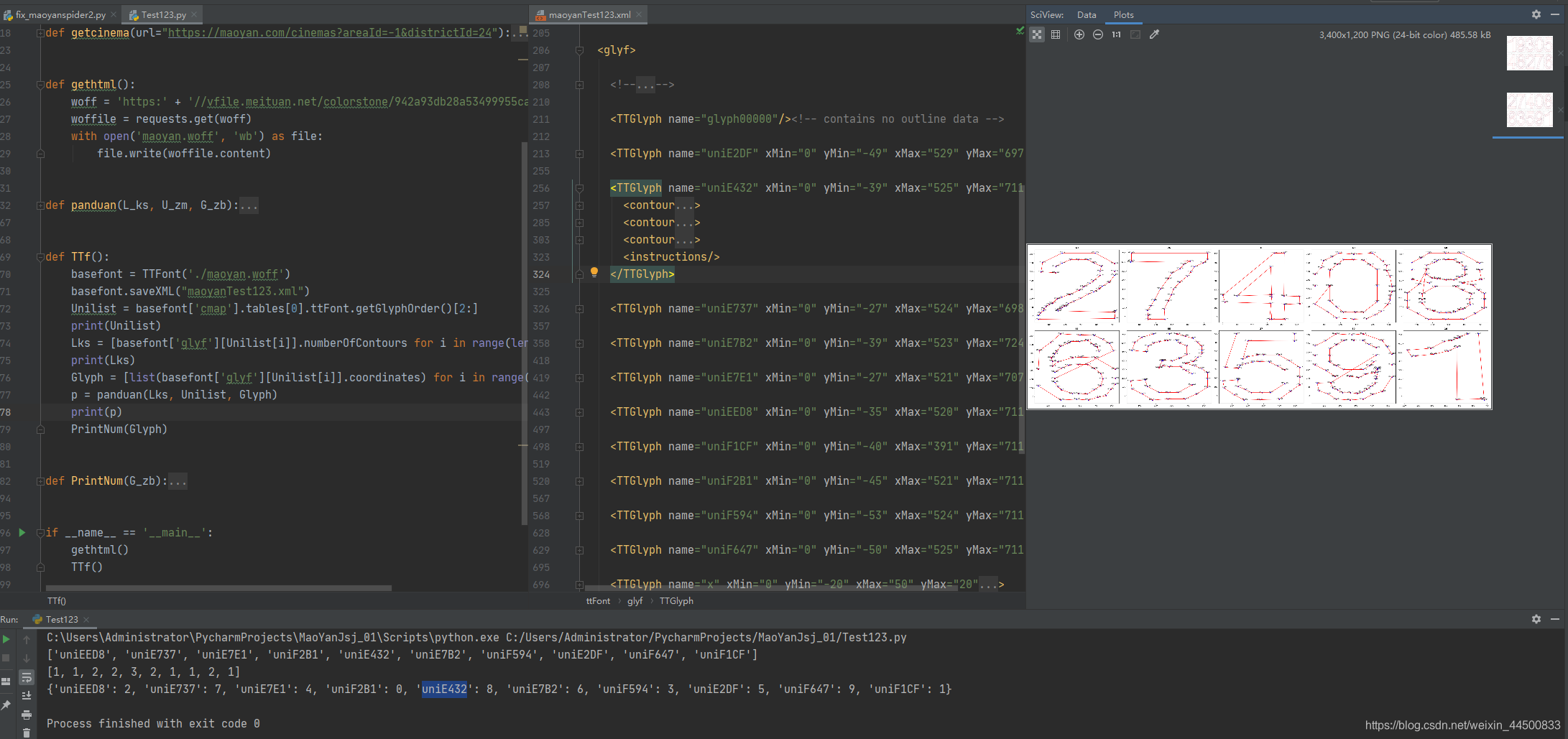Expand folded uniE737 TTGlyph element
The image size is (1568, 739).
click(x=579, y=309)
